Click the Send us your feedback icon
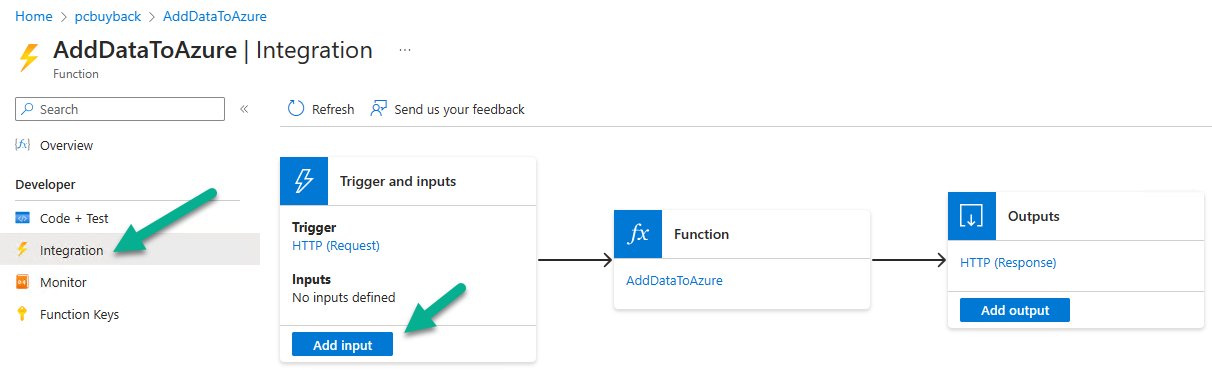This screenshot has width=1212, height=386. tap(378, 108)
